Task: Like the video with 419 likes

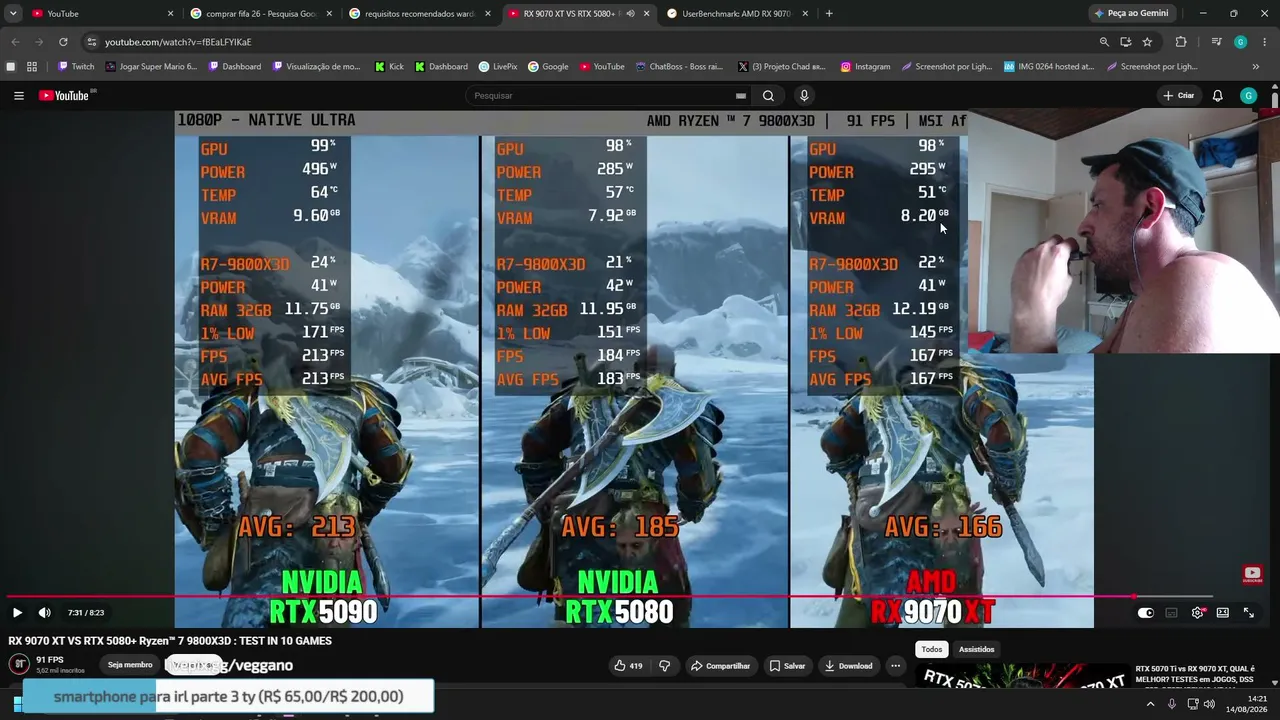Action: pyautogui.click(x=628, y=666)
